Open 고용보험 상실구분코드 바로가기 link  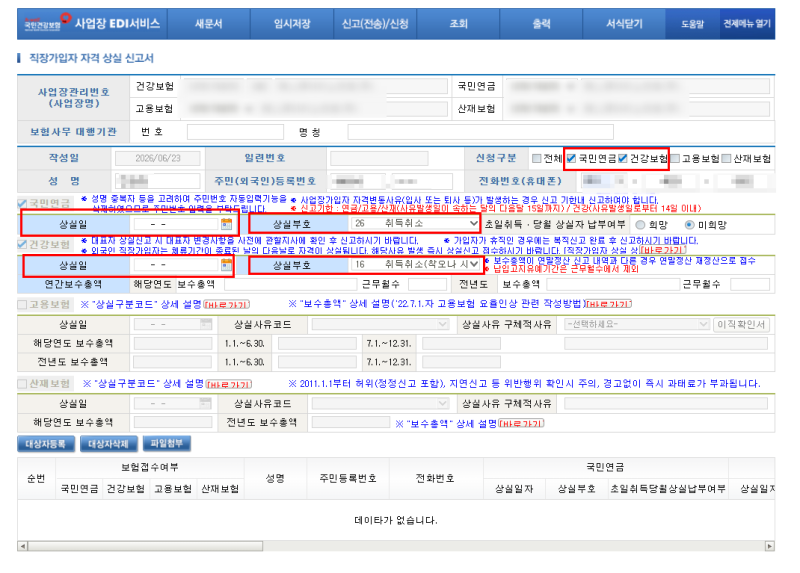227,305
